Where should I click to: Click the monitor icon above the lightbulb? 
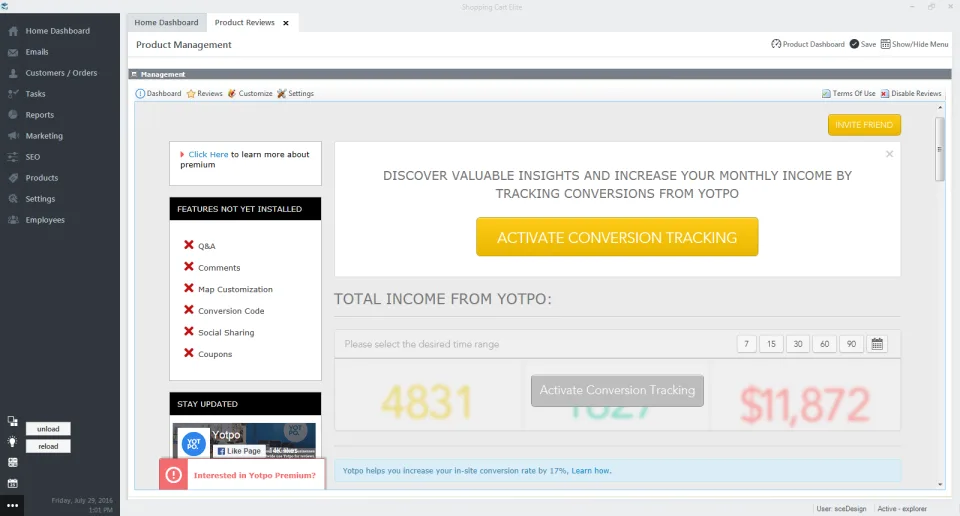click(12, 421)
